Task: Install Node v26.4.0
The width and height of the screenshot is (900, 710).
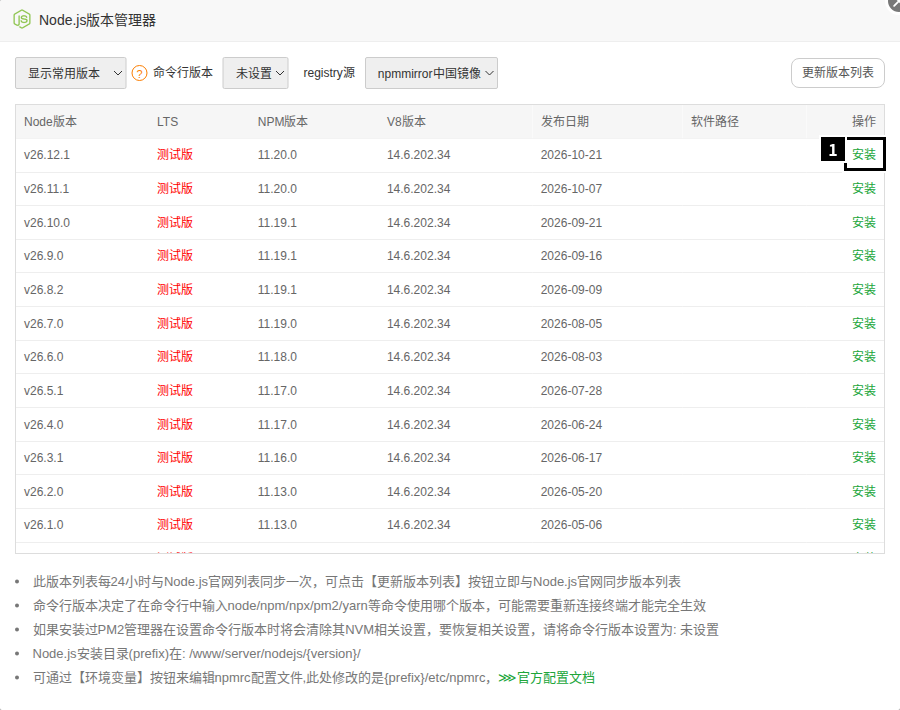Action: 864,424
